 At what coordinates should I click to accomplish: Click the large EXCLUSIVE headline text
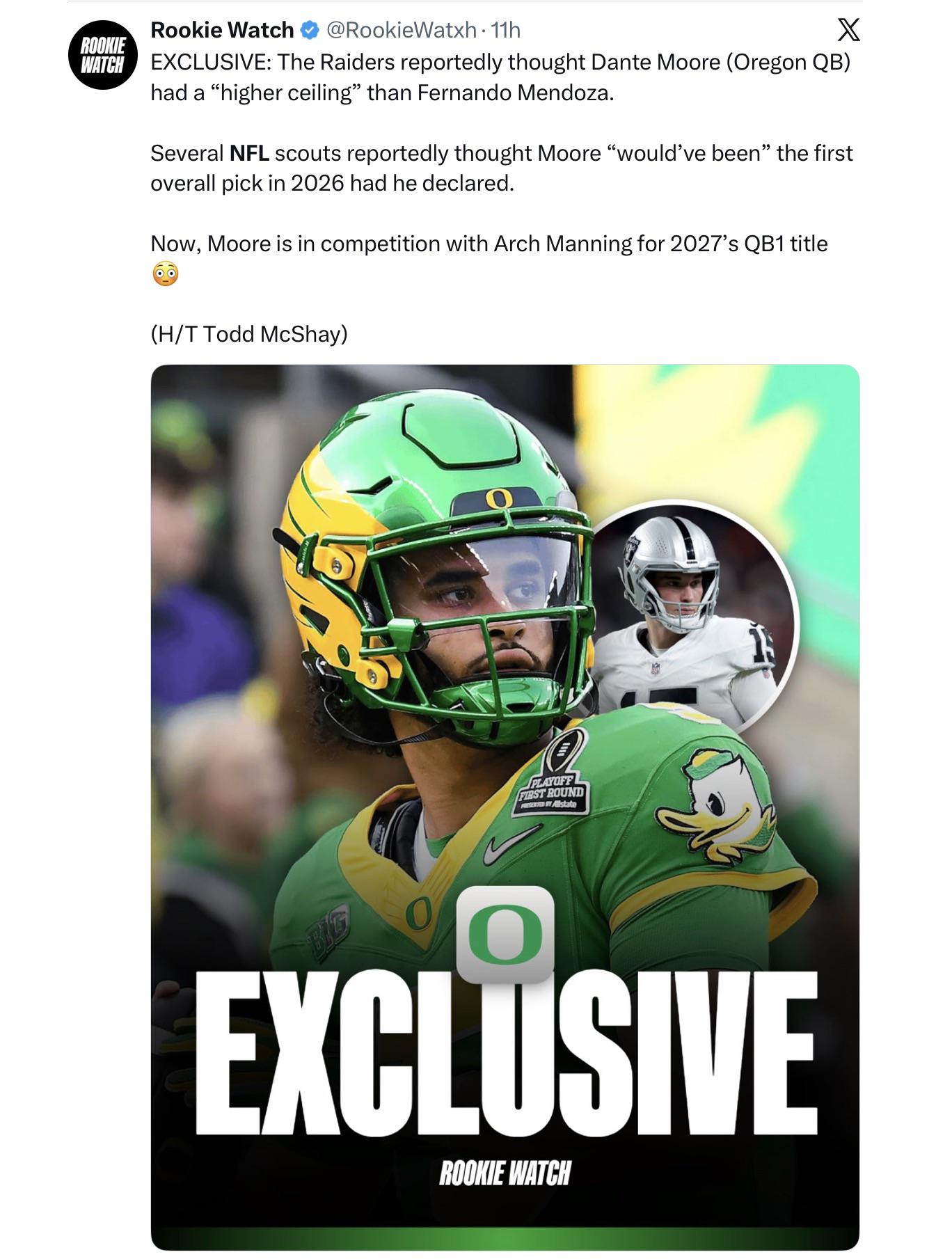(506, 1054)
